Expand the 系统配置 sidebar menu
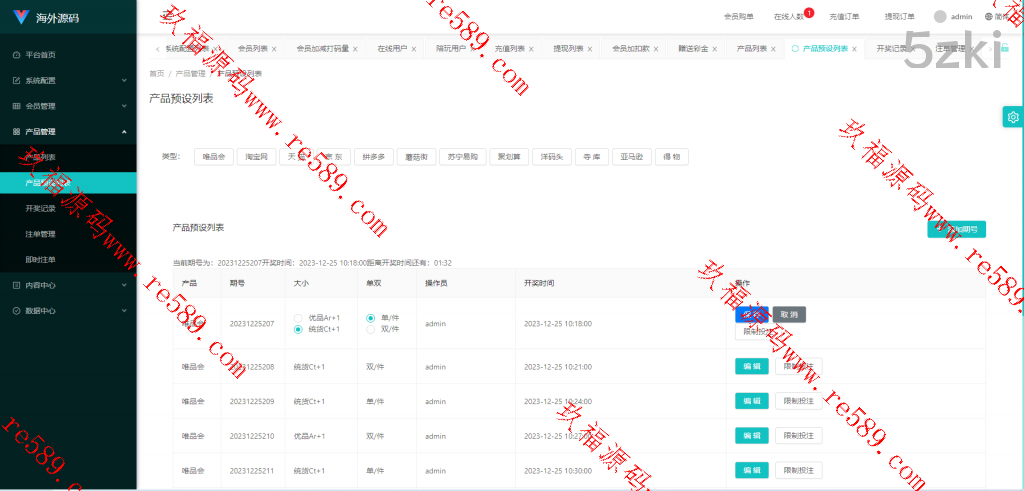 [x=68, y=80]
